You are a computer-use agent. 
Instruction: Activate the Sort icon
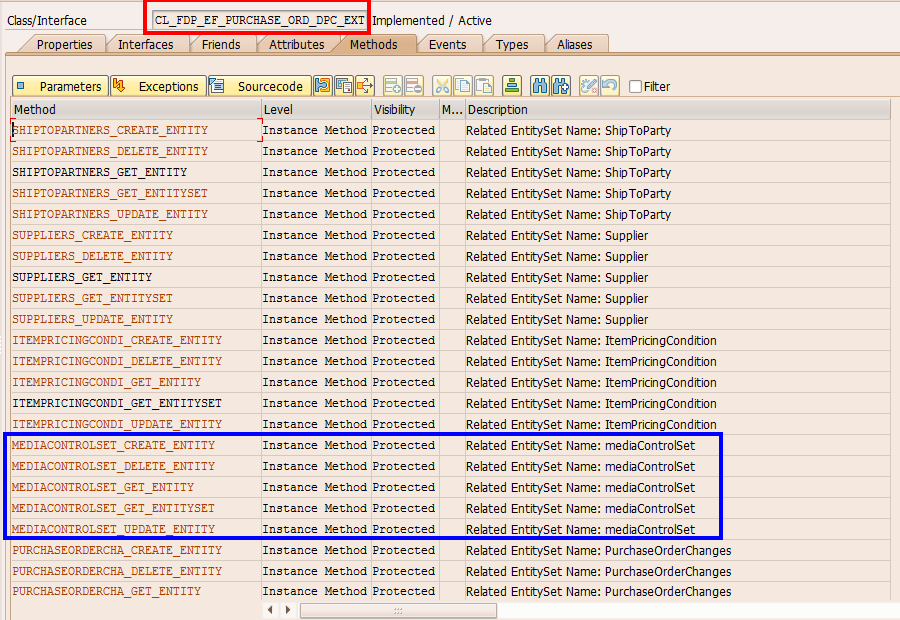tap(512, 86)
